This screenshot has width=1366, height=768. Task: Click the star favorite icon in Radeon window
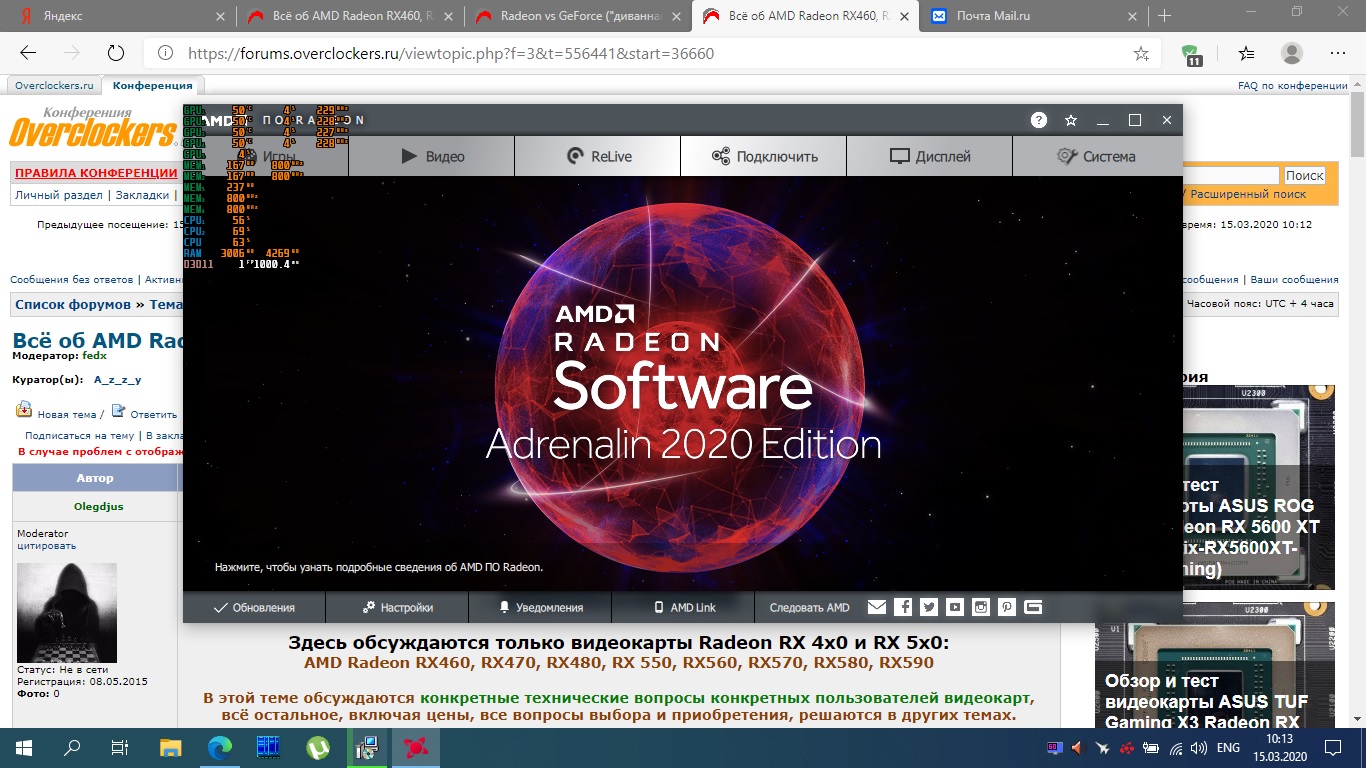click(x=1071, y=120)
